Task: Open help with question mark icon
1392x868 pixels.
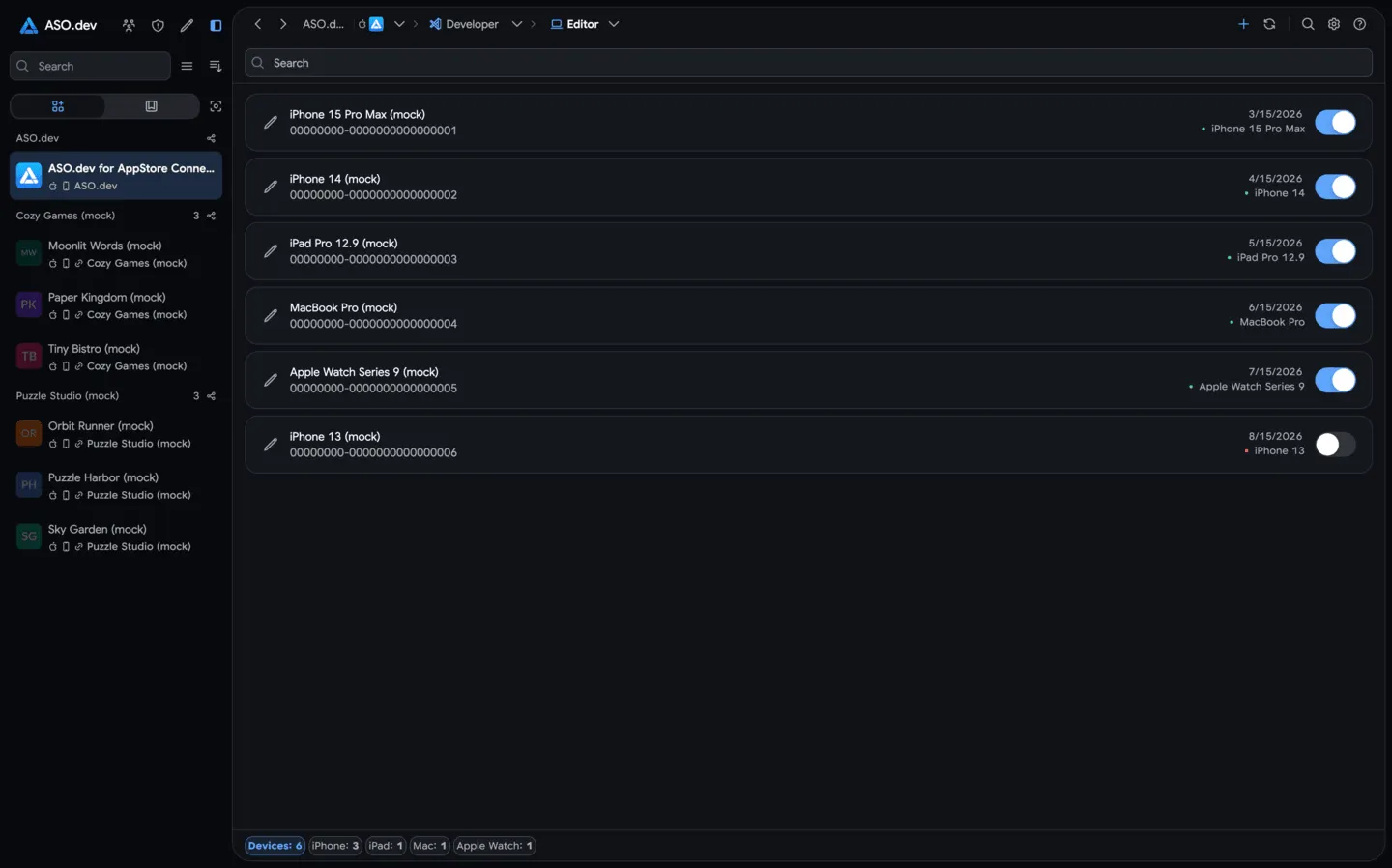Action: pyautogui.click(x=1360, y=24)
